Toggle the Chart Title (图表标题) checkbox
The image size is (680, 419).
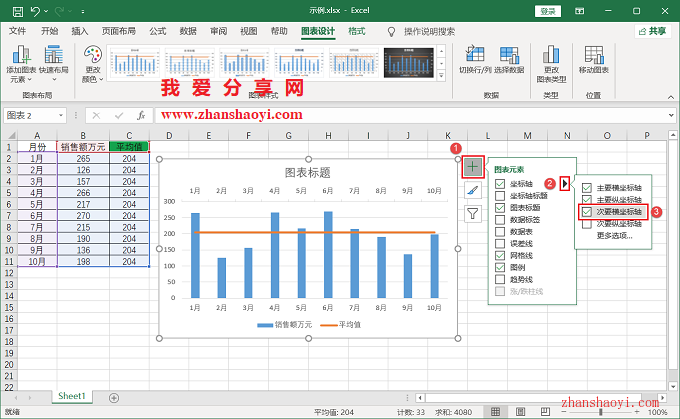click(x=500, y=208)
